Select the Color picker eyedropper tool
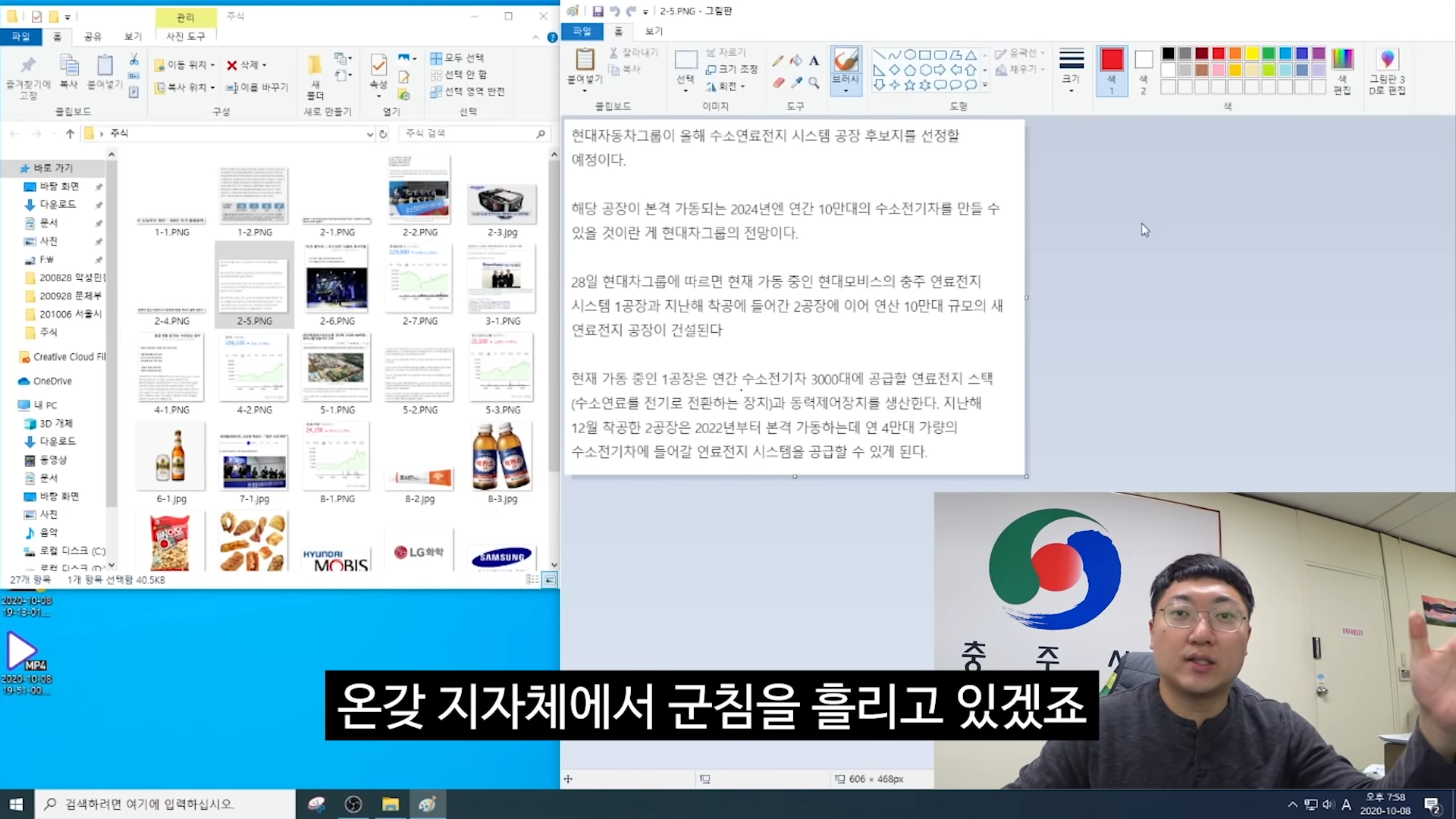This screenshot has width=1456, height=819. (x=795, y=83)
